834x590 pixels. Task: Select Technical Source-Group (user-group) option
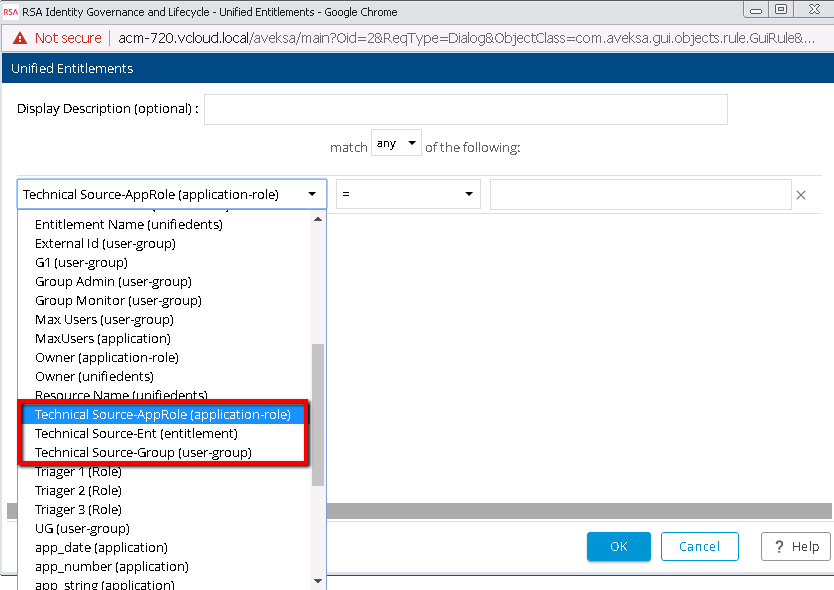click(143, 453)
